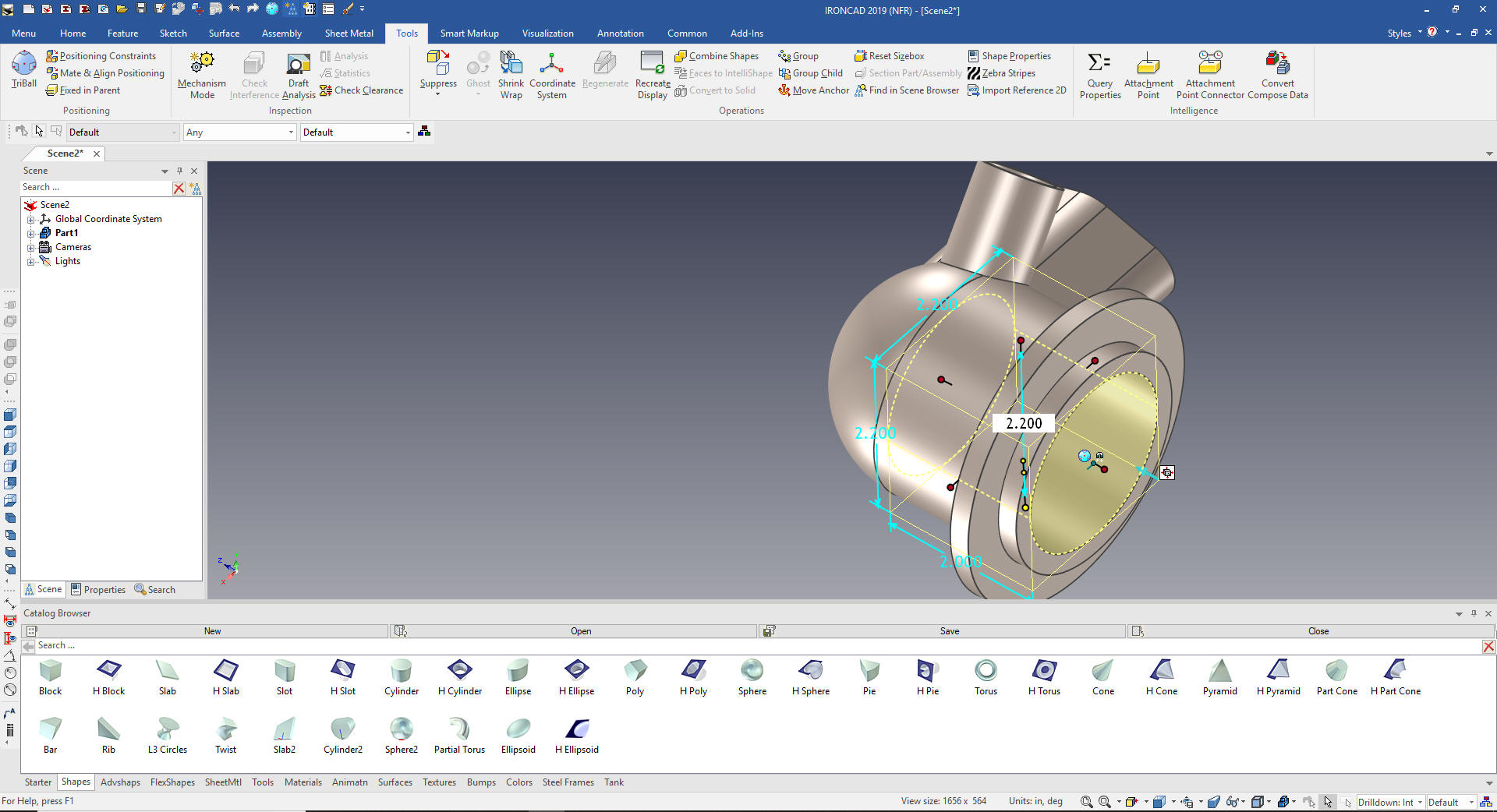Expand the Cameras tree node
This screenshot has height=812, width=1497.
(31, 247)
